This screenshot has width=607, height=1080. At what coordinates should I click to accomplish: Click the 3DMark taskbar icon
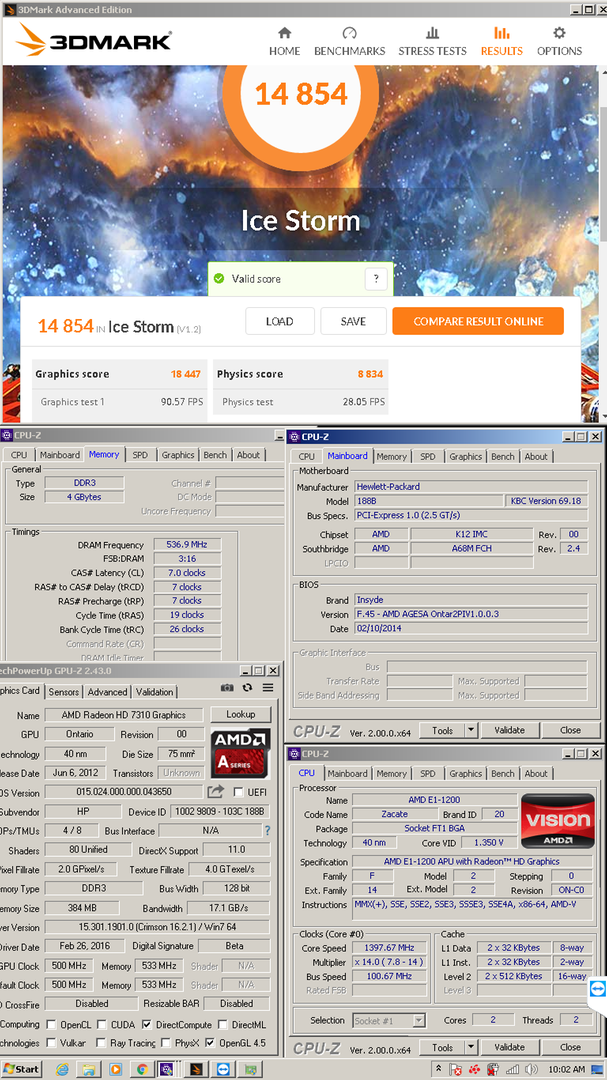point(195,1069)
